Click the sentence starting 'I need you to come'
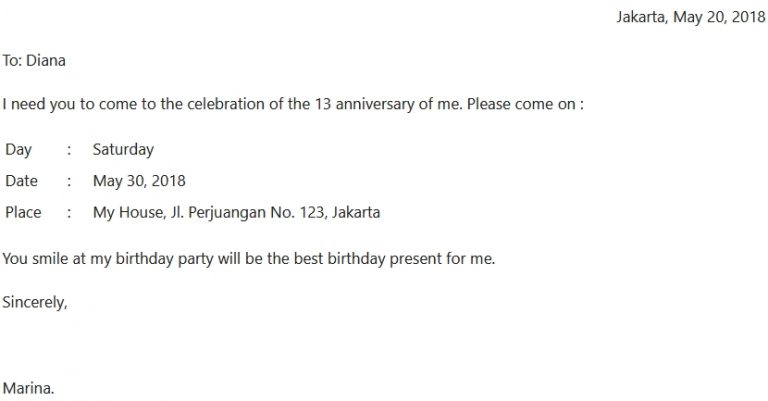Image resolution: width=768 pixels, height=401 pixels. pyautogui.click(x=293, y=104)
